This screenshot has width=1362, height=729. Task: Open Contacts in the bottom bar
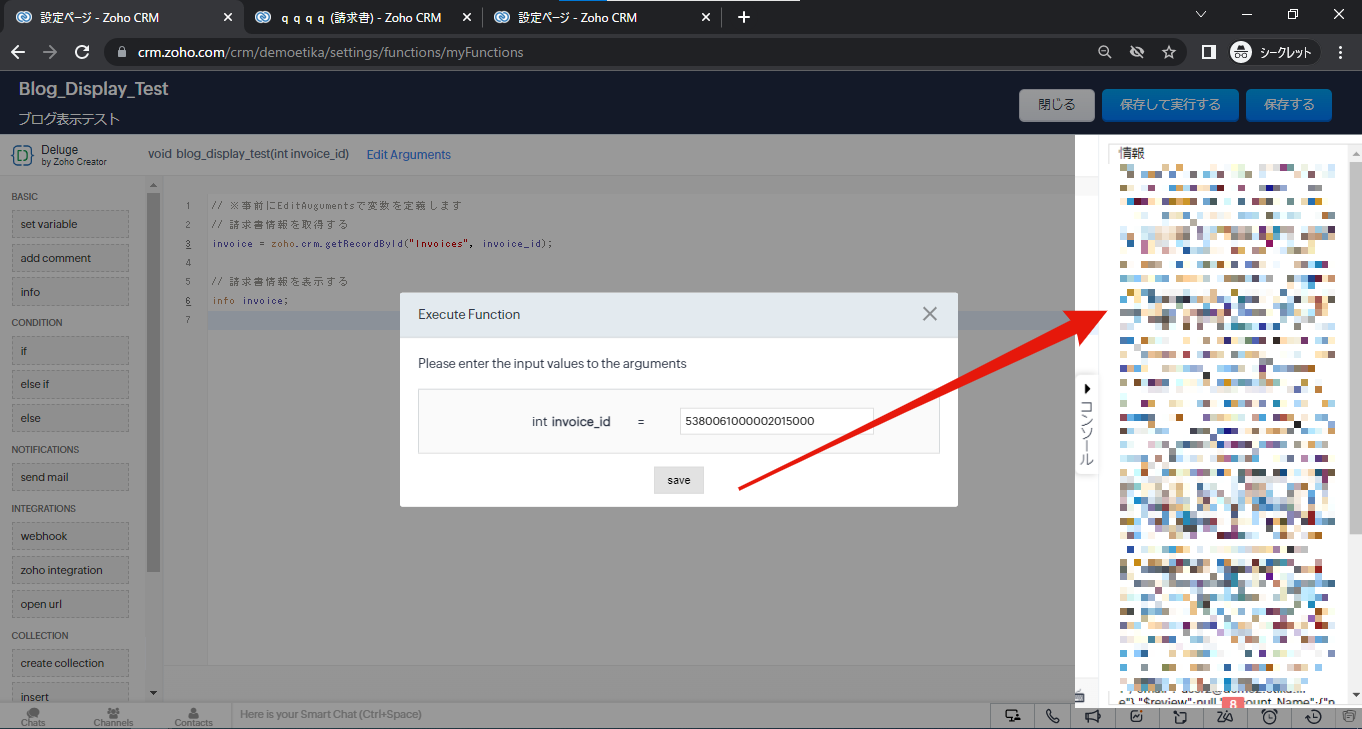193,717
